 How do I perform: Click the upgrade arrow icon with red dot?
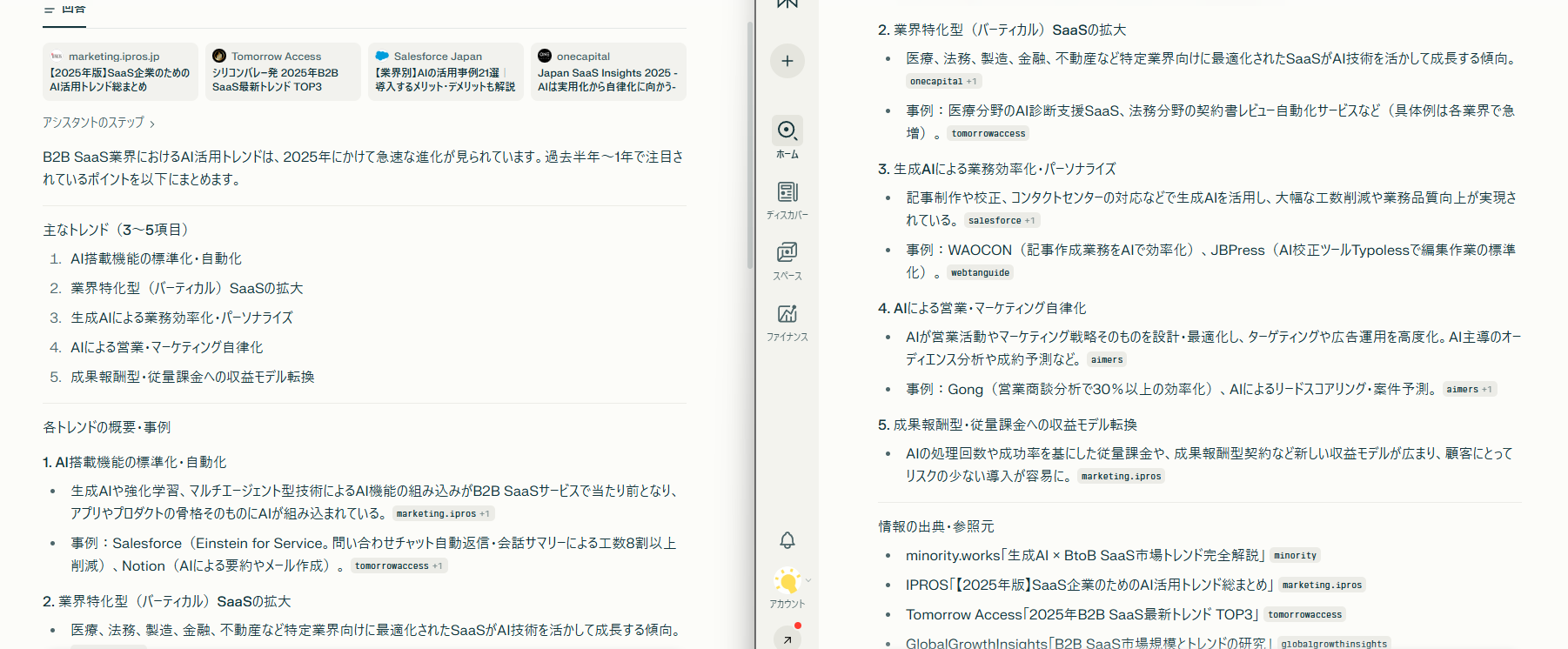pos(787,639)
